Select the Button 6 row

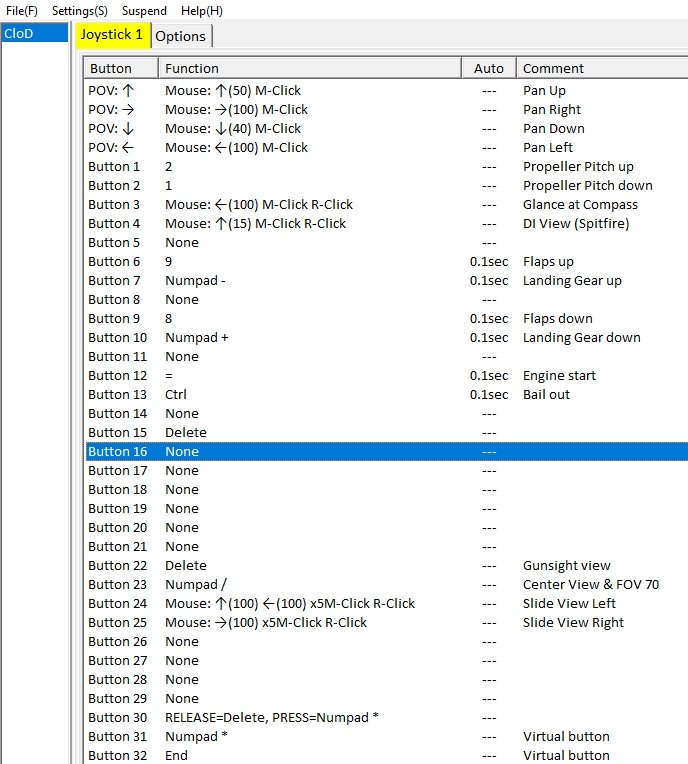tap(387, 262)
